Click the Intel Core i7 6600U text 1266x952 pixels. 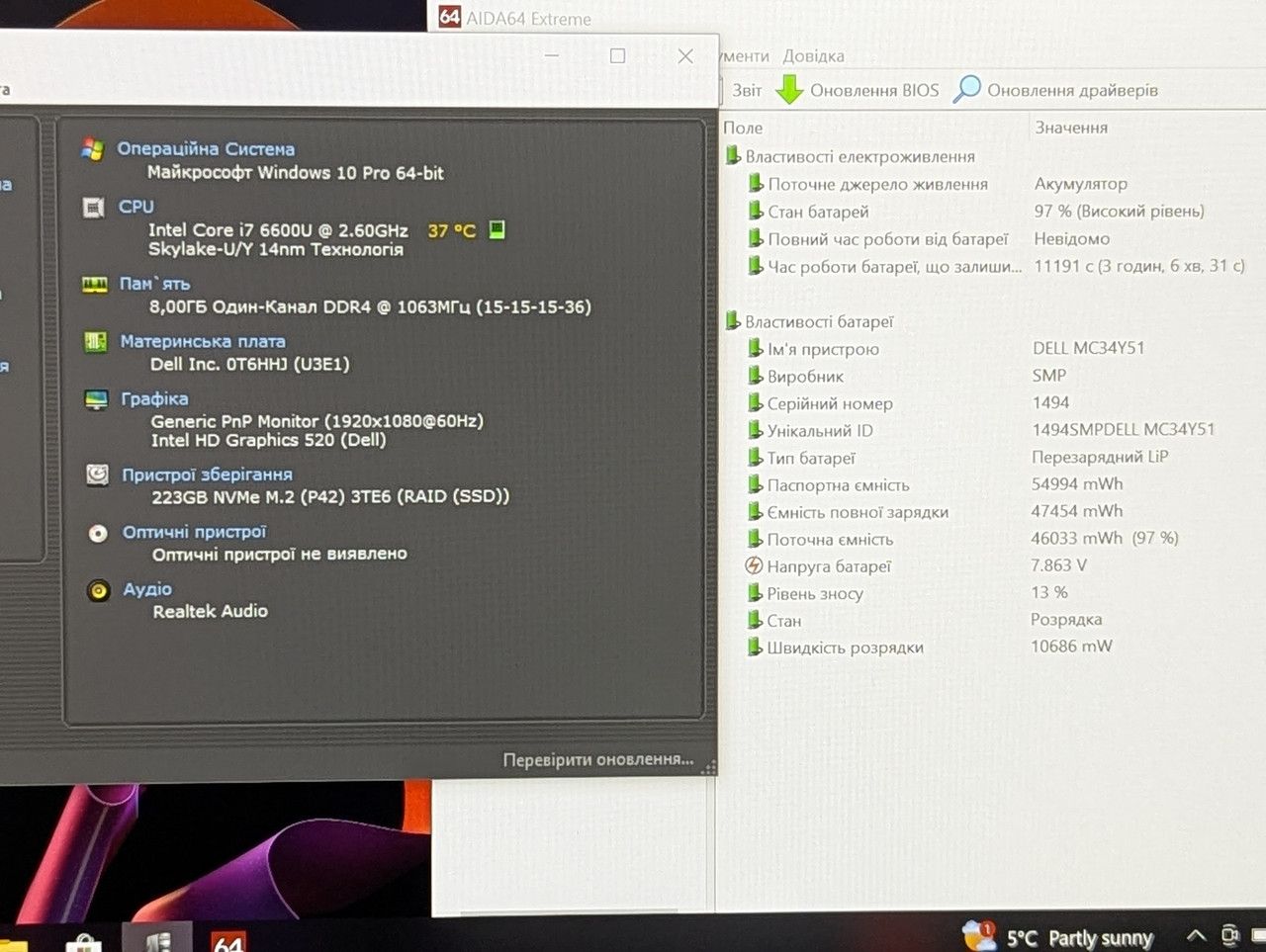[278, 230]
